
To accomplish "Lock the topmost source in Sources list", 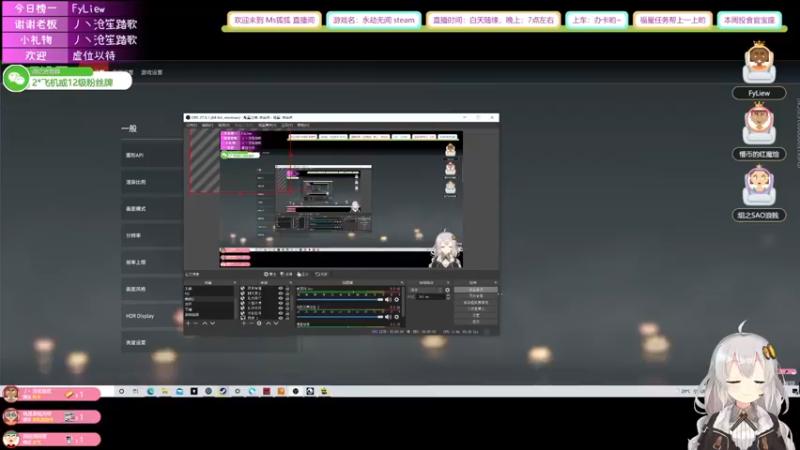I will (287, 288).
